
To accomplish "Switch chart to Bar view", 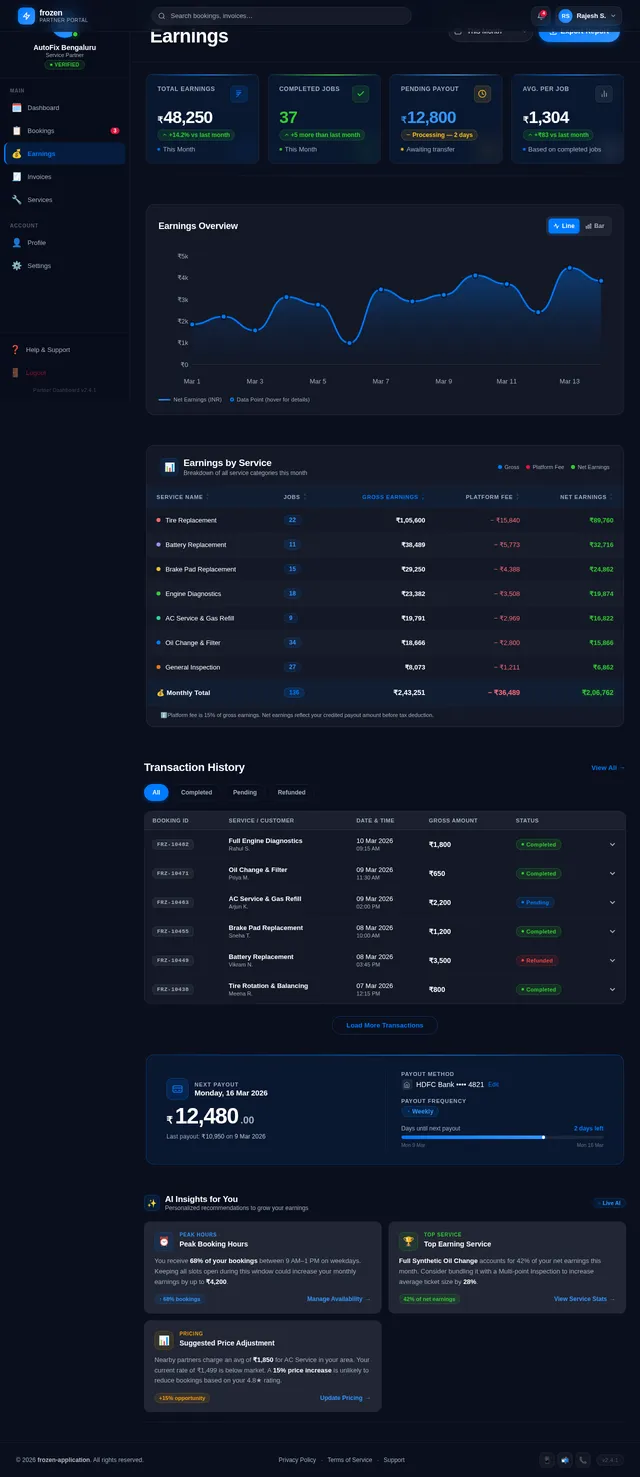I will coord(595,226).
